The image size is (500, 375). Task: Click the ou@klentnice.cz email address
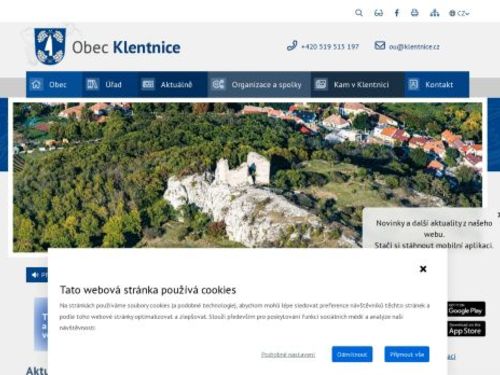(x=414, y=47)
